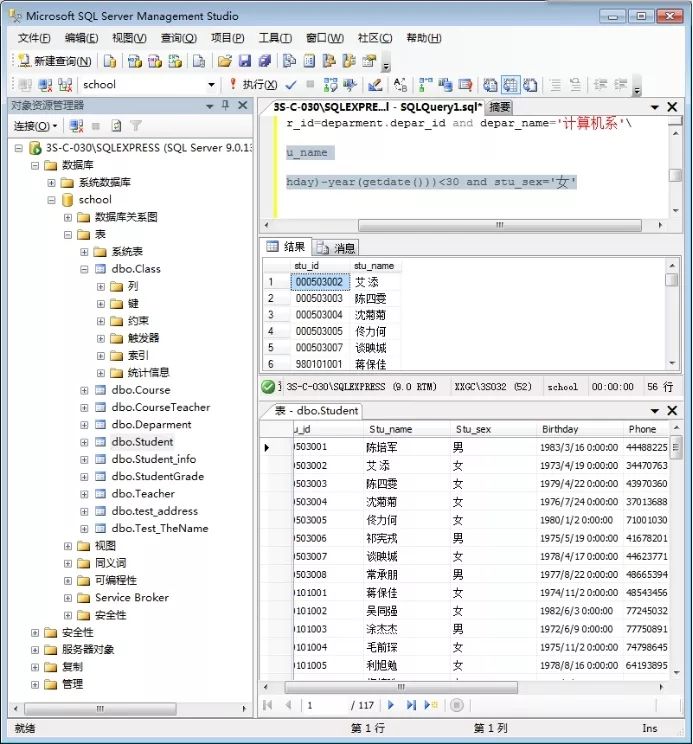Click the Execute (执行) button
Viewport: 693px width, 744px height.
[x=253, y=85]
